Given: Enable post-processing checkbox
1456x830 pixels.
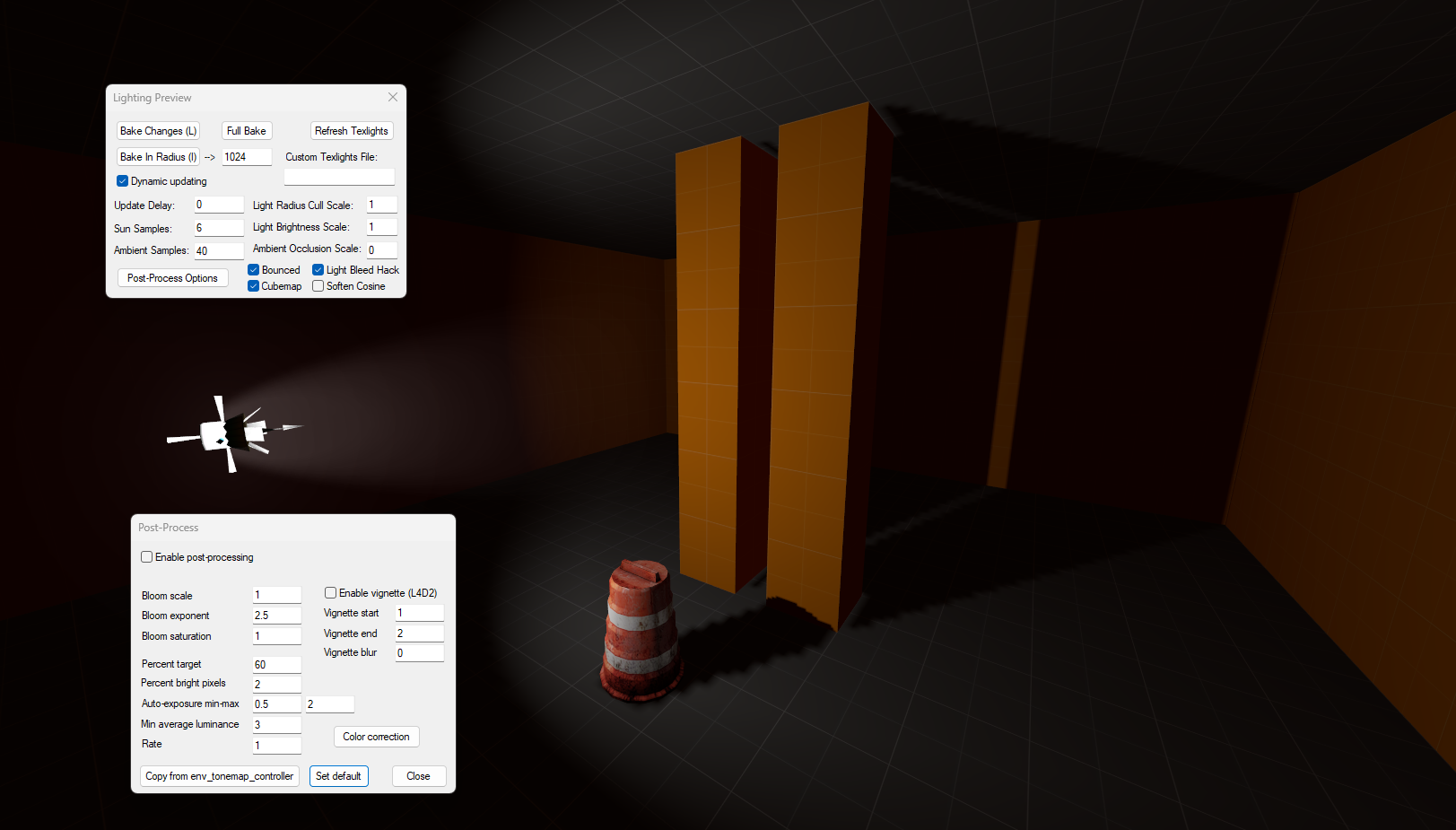Looking at the screenshot, I should (x=147, y=557).
